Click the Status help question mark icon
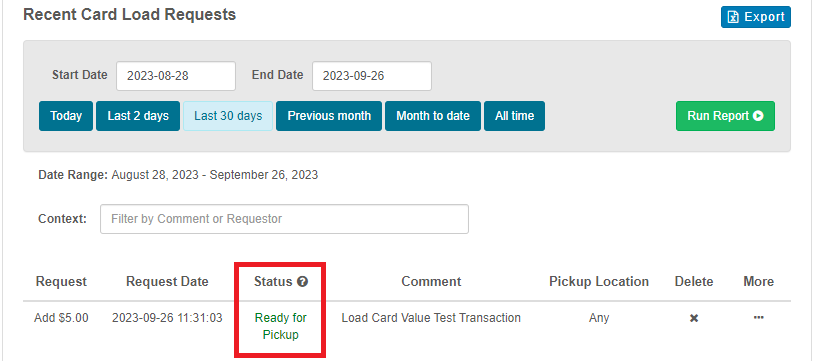The image size is (816, 361). click(302, 282)
